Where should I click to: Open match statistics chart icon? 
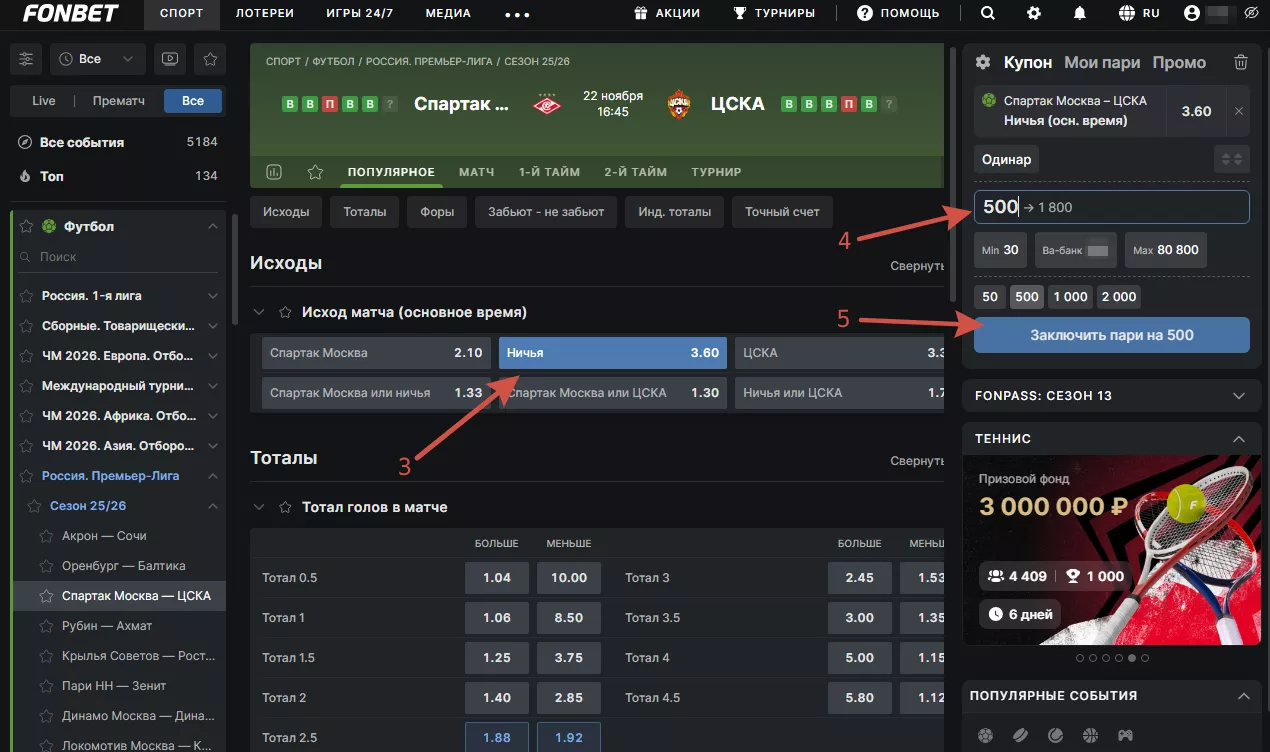click(274, 172)
